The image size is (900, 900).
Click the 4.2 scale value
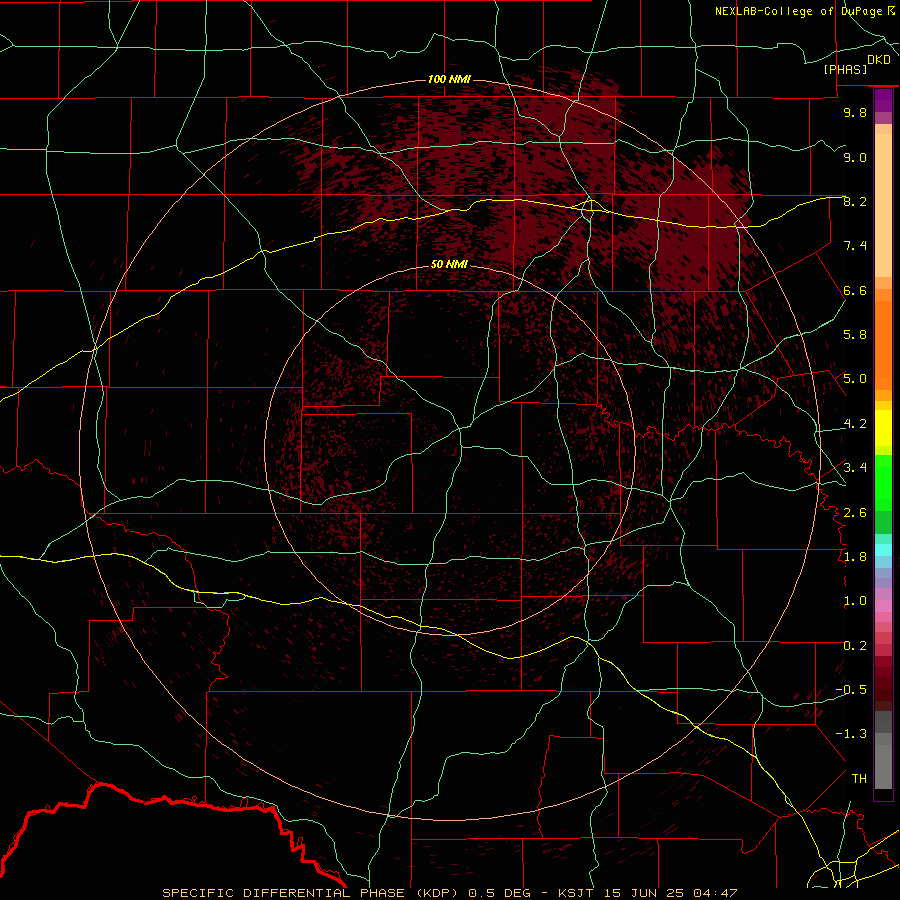tap(855, 424)
